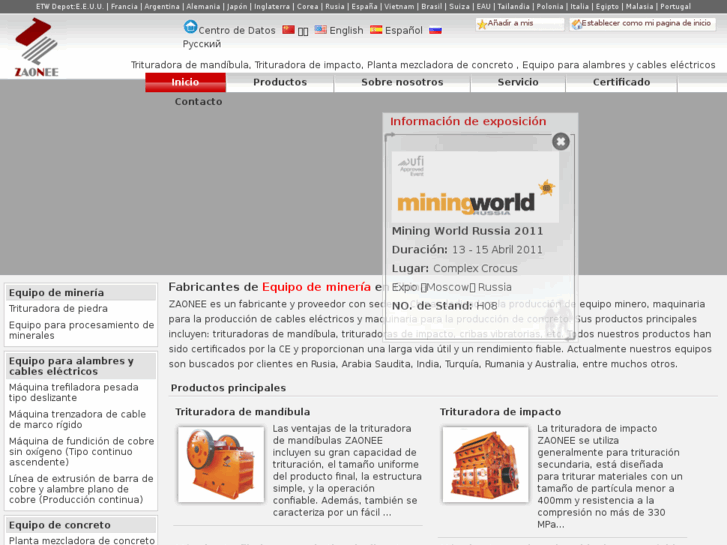Open Máquina trefiladora pesada tipo deslizante

pos(74,392)
